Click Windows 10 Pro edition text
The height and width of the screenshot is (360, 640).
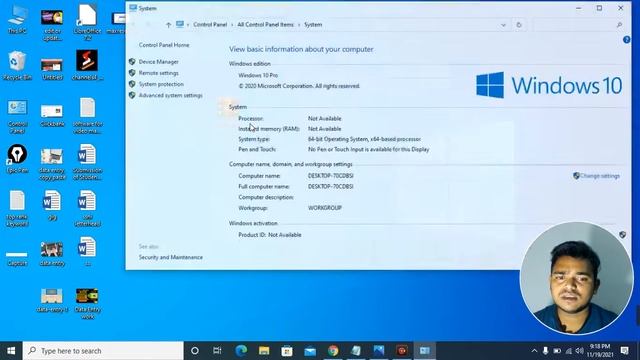pyautogui.click(x=258, y=76)
